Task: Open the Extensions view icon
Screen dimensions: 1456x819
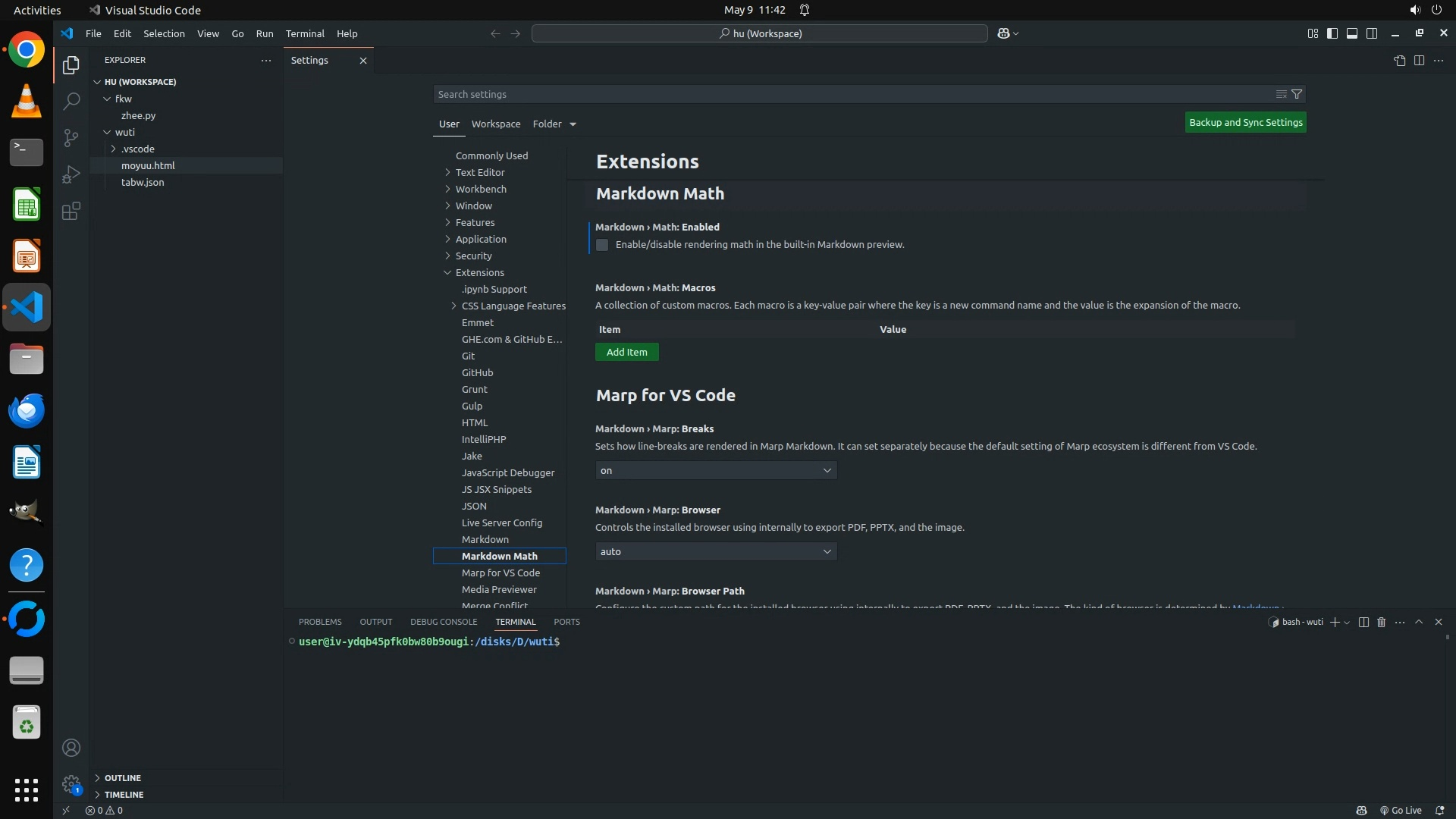Action: click(71, 211)
